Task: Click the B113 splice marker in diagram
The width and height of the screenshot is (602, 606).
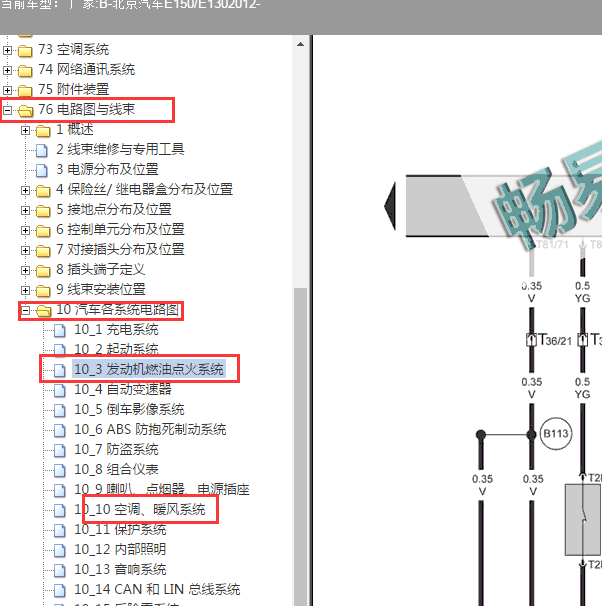Action: point(556,434)
